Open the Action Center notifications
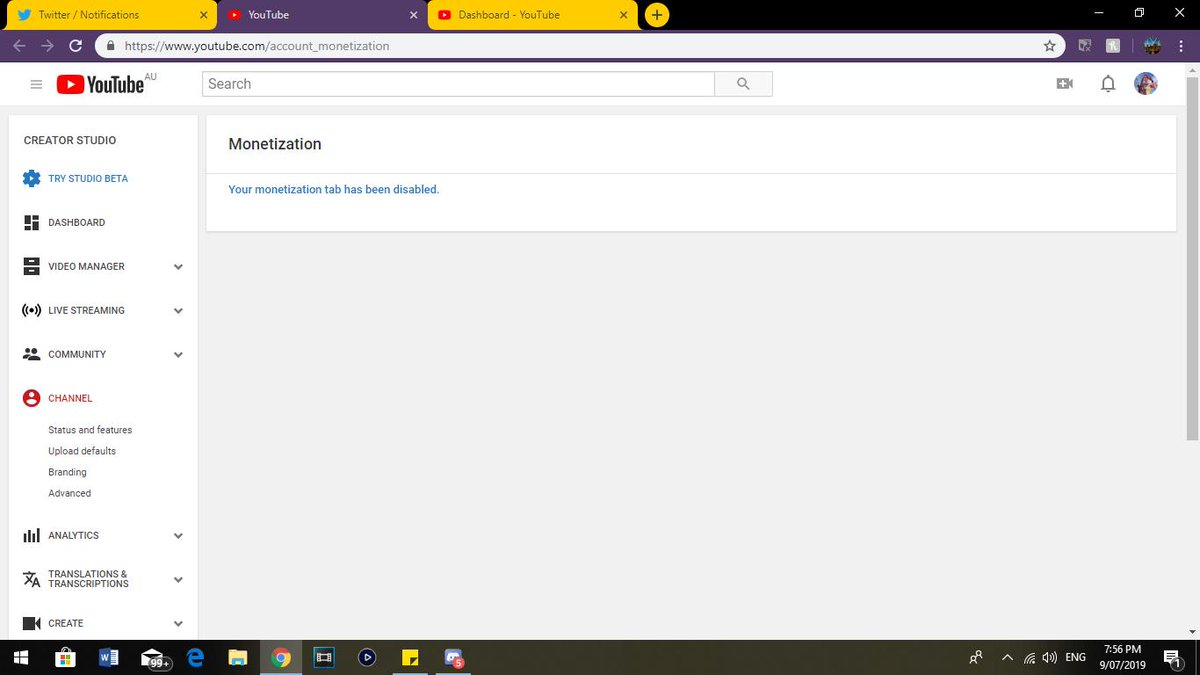1200x675 pixels. coord(1173,658)
